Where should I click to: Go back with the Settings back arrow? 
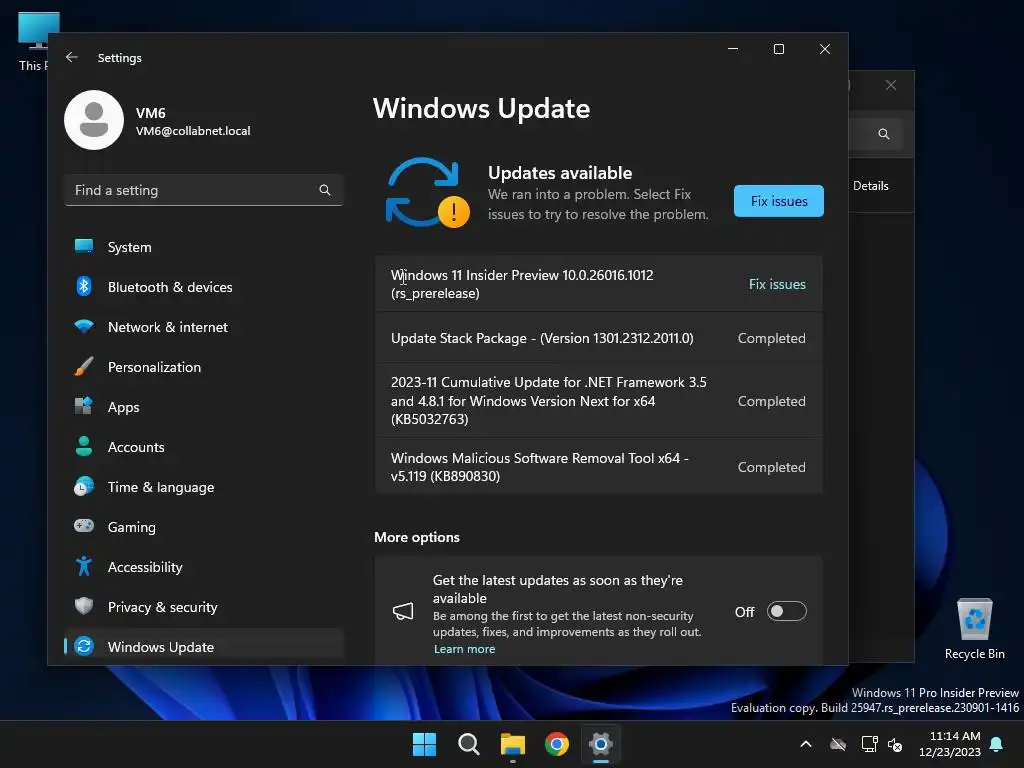pos(72,57)
